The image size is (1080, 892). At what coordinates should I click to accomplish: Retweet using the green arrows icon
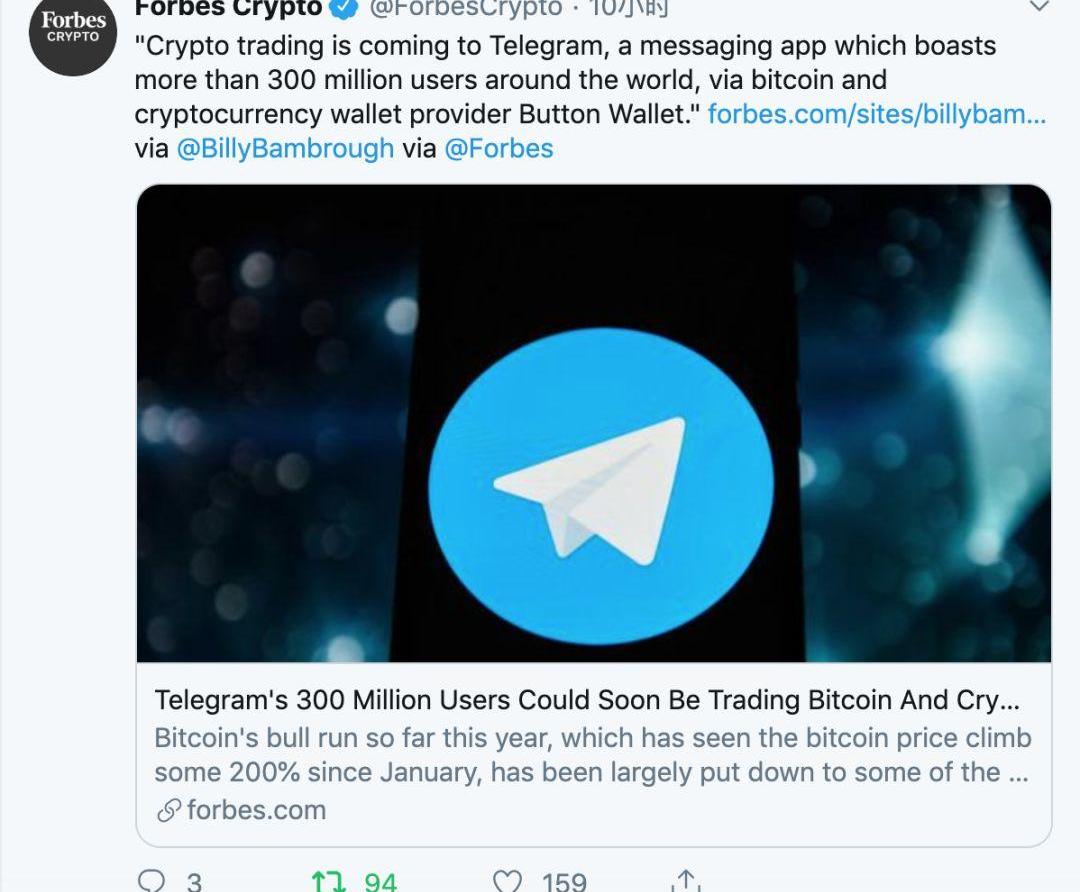pyautogui.click(x=328, y=882)
